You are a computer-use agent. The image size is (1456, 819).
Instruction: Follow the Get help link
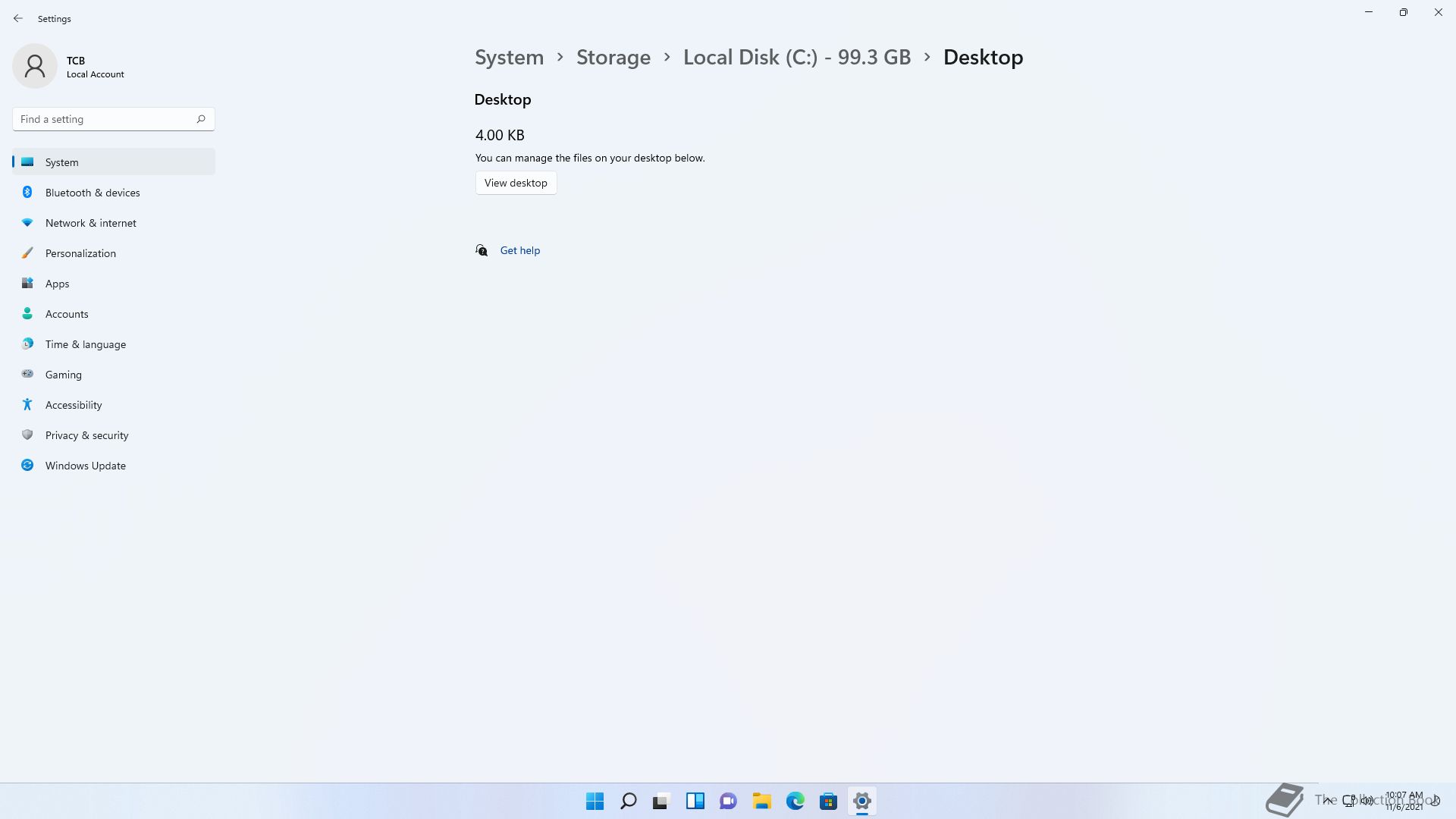[x=519, y=250]
